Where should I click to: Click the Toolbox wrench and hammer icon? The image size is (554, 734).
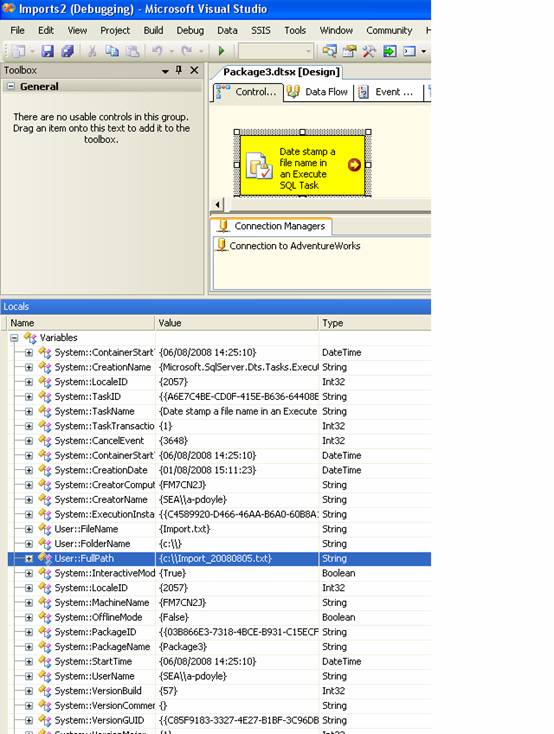pyautogui.click(x=369, y=51)
